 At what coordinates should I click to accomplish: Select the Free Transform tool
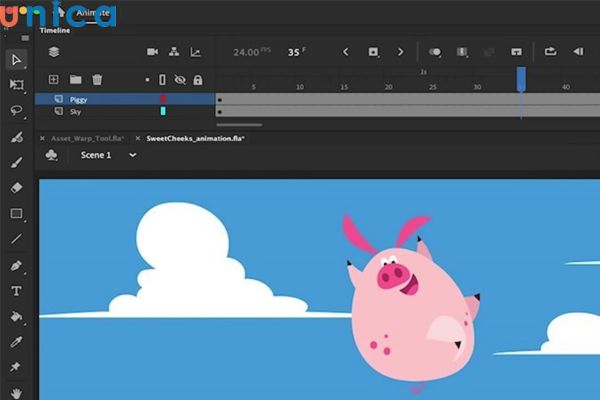coord(16,85)
